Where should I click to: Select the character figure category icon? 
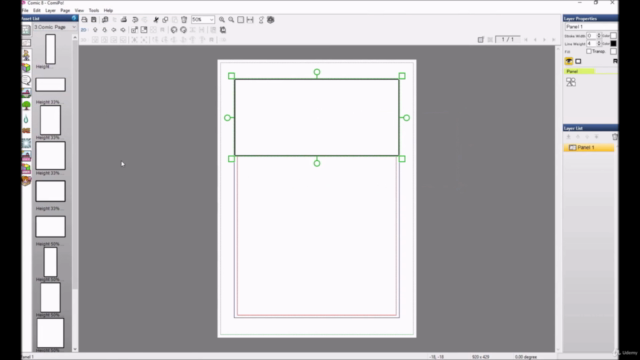(x=26, y=55)
